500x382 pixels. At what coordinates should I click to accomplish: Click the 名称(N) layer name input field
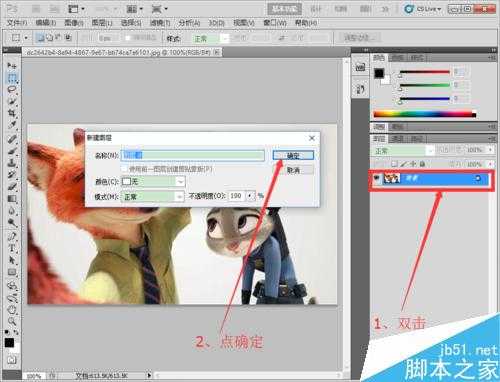[x=193, y=155]
